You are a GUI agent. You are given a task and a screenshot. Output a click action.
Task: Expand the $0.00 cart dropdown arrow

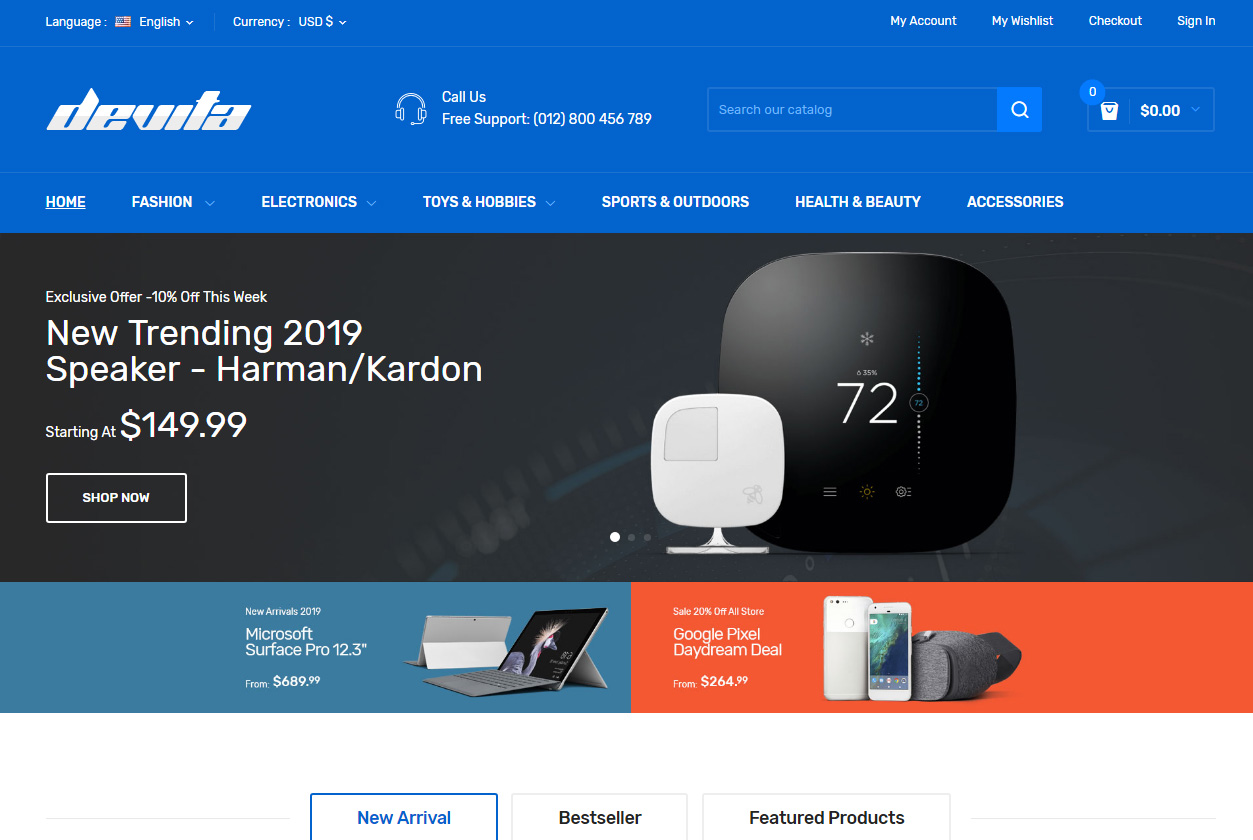(x=1195, y=110)
